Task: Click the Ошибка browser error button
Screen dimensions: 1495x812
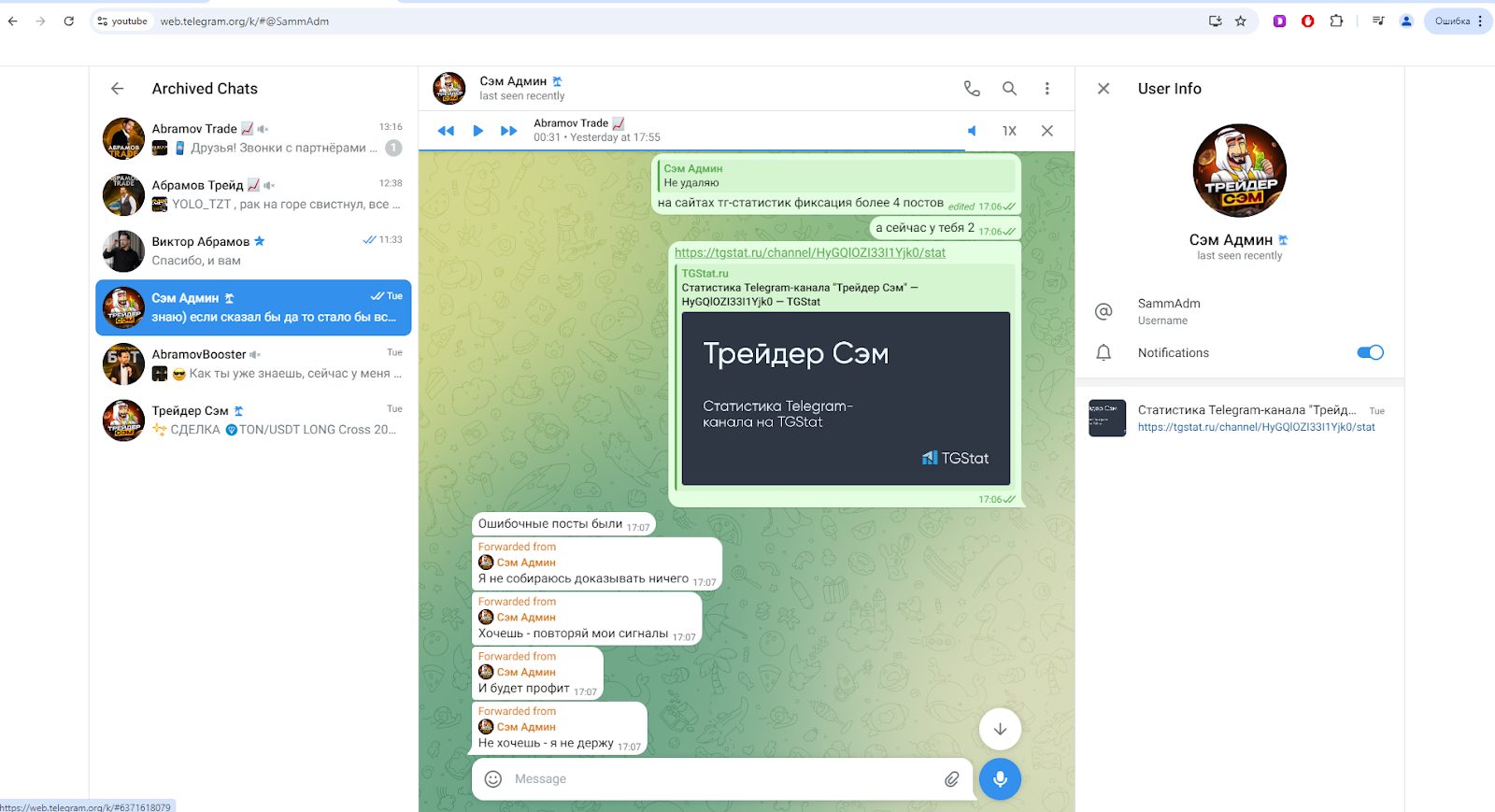Action: 1458,21
